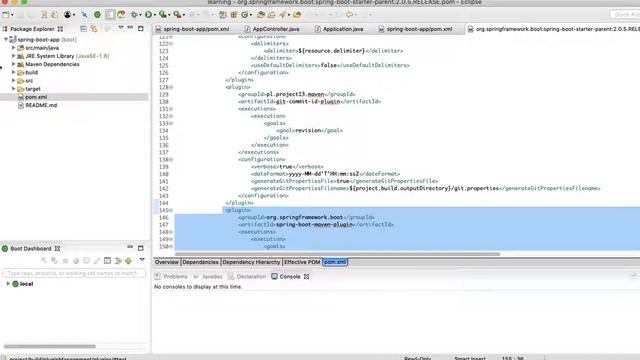Click the git-commit-id-plugin artifactId text

(x=308, y=101)
